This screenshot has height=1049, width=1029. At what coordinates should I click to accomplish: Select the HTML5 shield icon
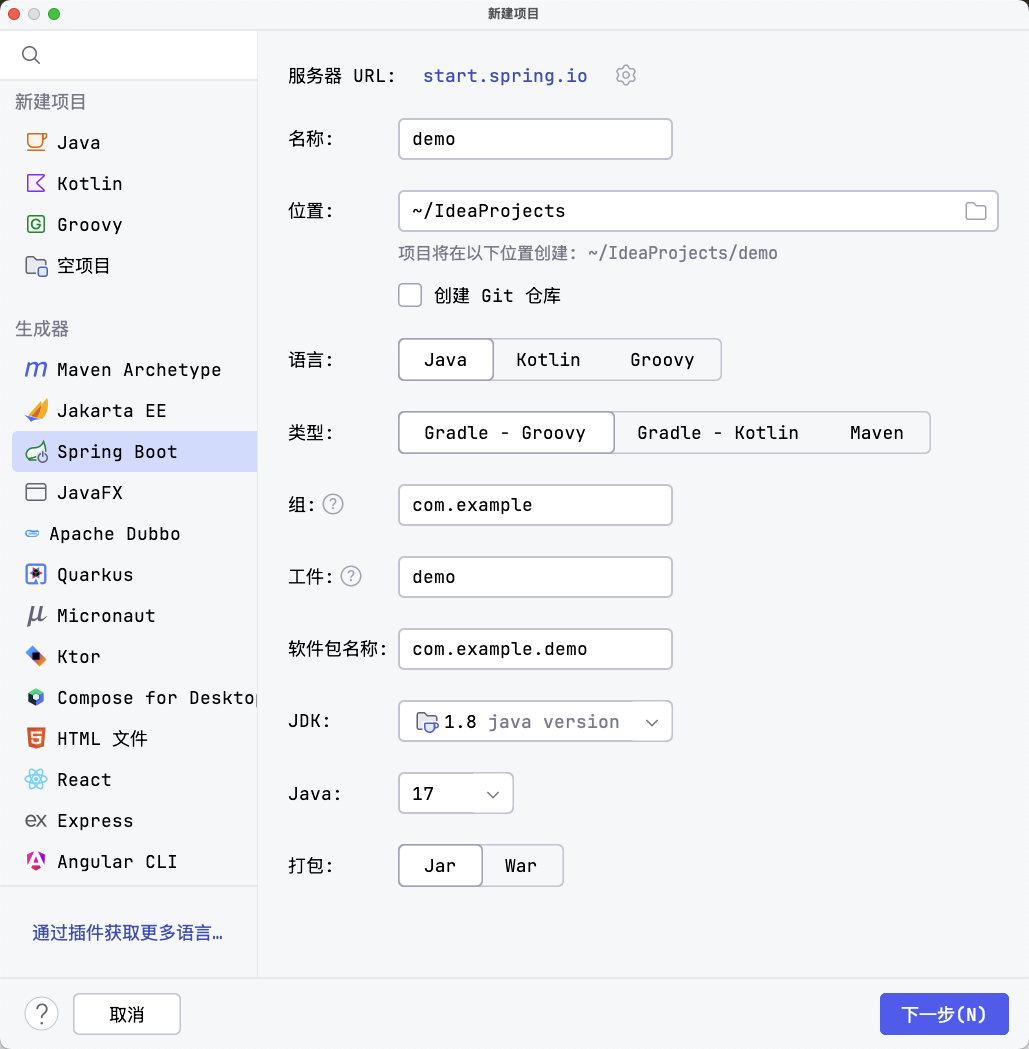pyautogui.click(x=36, y=739)
